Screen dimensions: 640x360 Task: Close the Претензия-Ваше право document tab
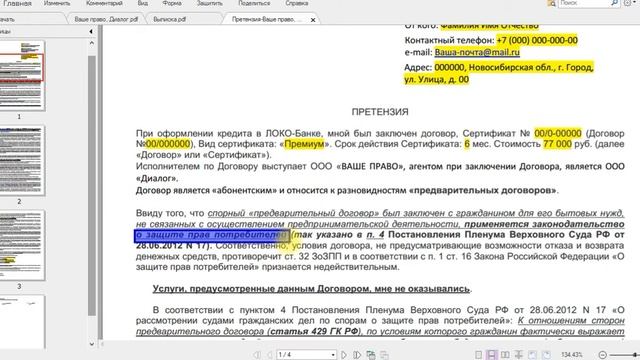pyautogui.click(x=313, y=20)
